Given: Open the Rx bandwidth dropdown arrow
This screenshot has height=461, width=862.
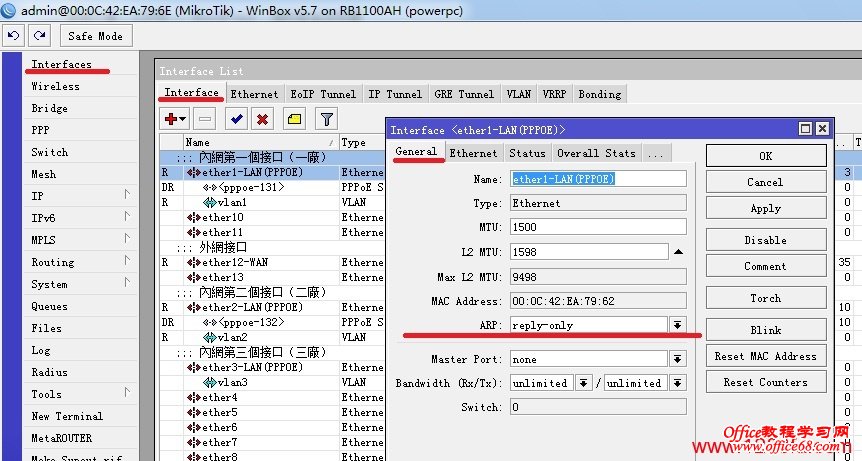Looking at the screenshot, I should (x=583, y=383).
